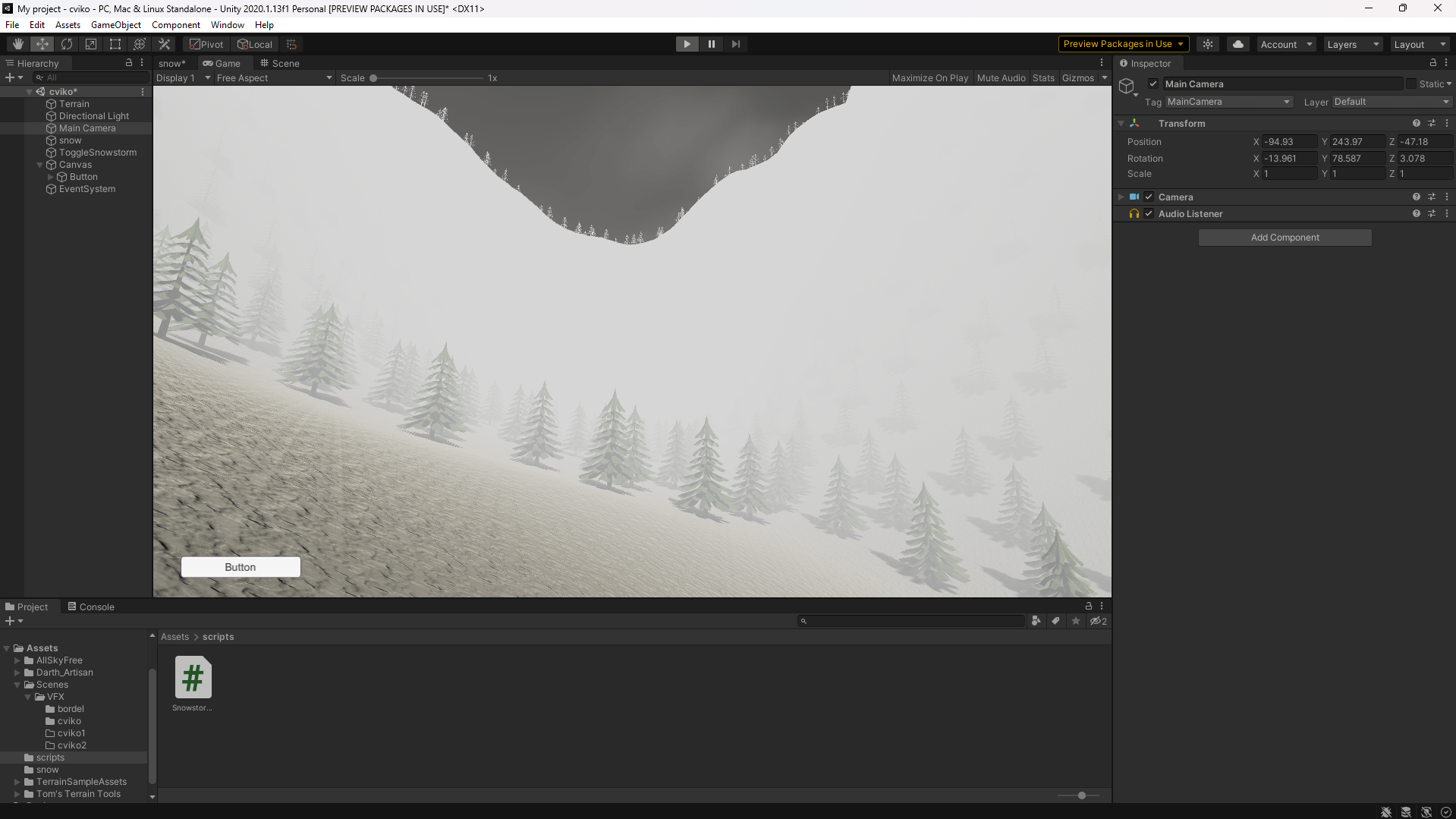Click Add Component button
This screenshot has height=819, width=1456.
[x=1285, y=238]
